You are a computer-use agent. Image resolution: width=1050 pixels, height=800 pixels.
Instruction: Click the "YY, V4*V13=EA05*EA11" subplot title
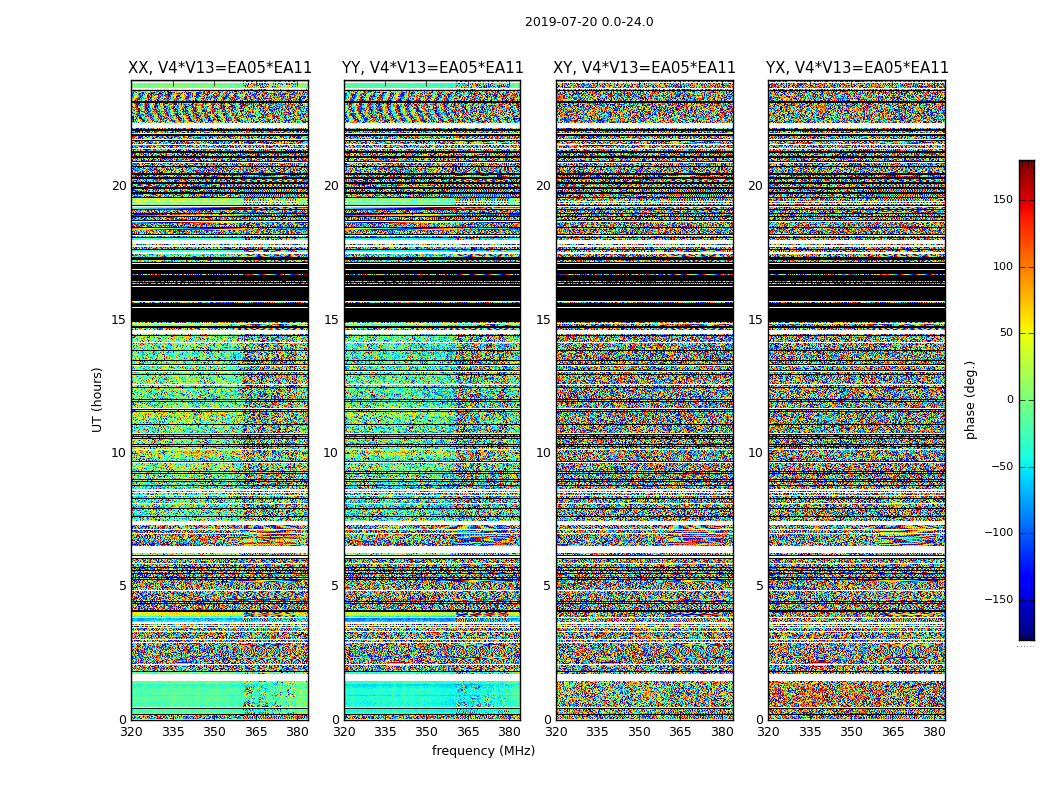click(433, 68)
